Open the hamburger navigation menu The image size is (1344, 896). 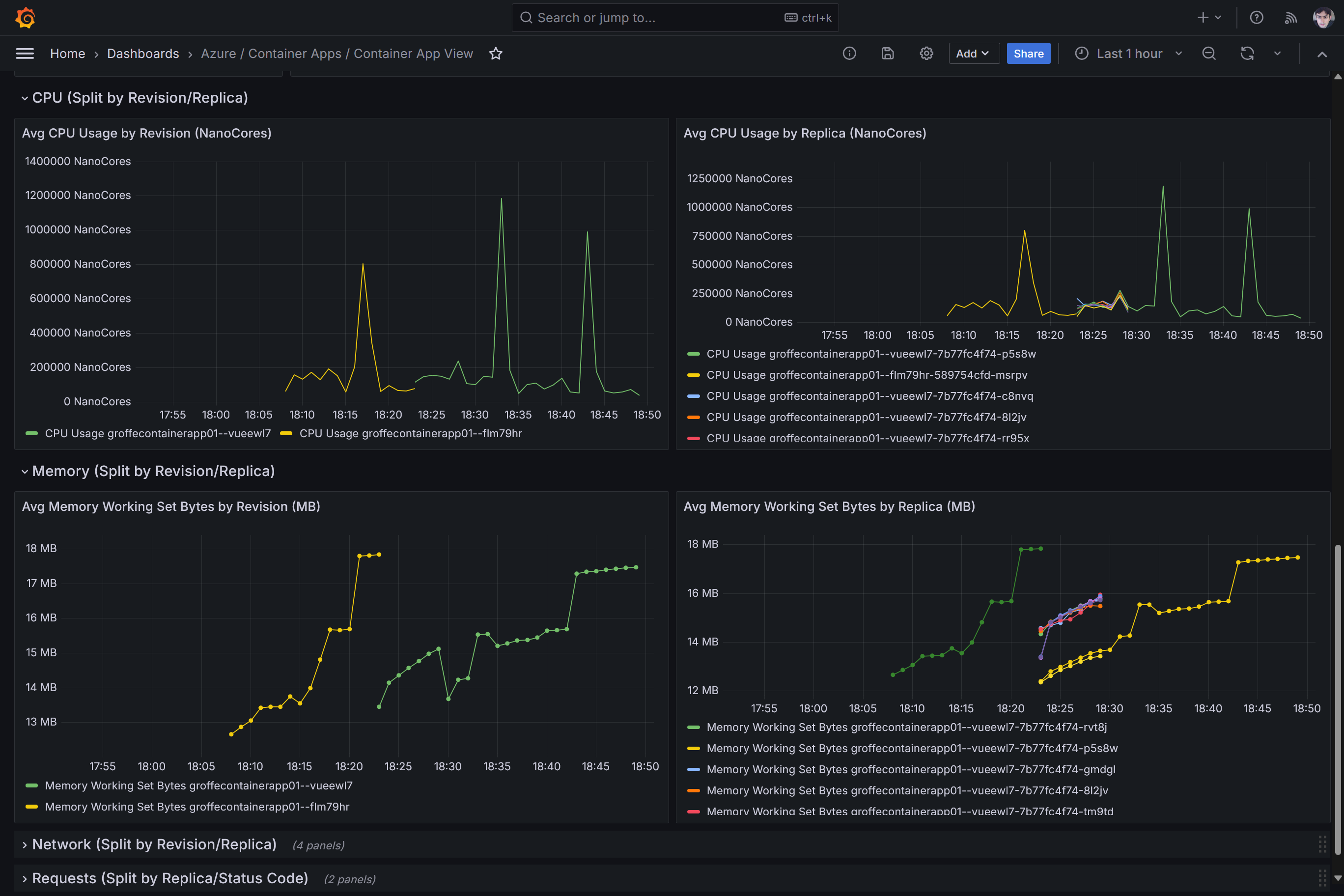pyautogui.click(x=25, y=54)
